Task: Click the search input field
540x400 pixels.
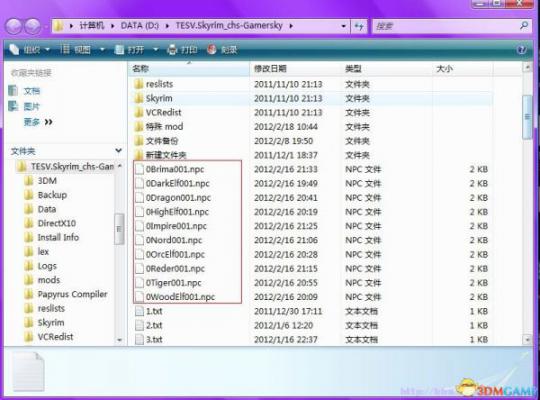Action: point(446,26)
